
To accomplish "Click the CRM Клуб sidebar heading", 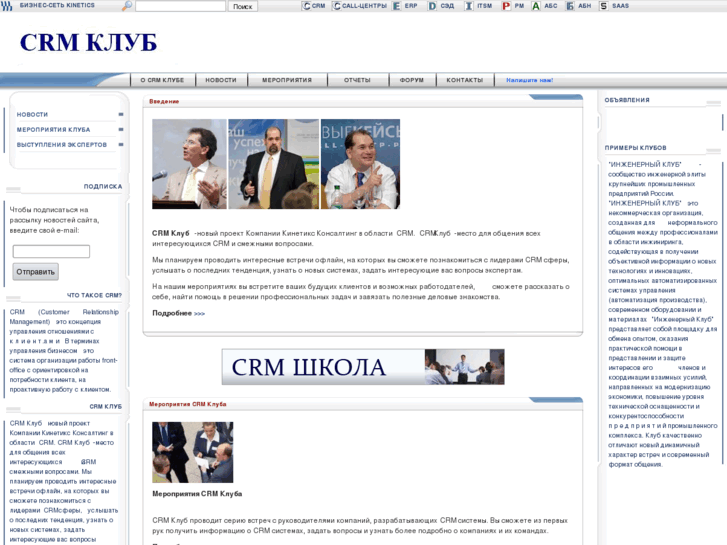I will coord(106,407).
